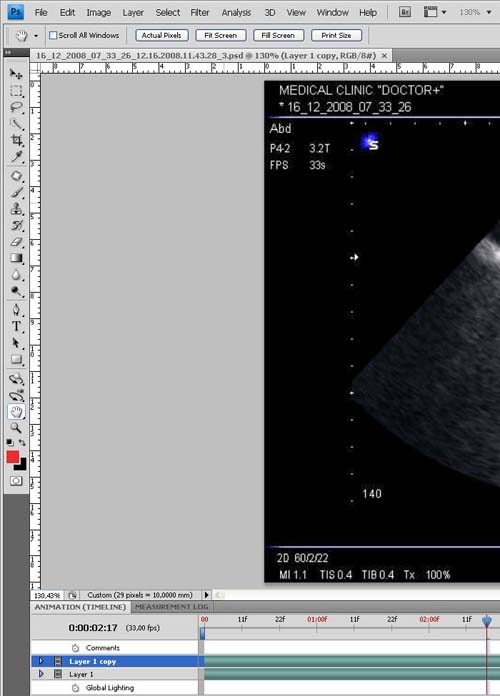Toggle Quick Mask mode
This screenshot has width=500, height=696.
coord(16,481)
